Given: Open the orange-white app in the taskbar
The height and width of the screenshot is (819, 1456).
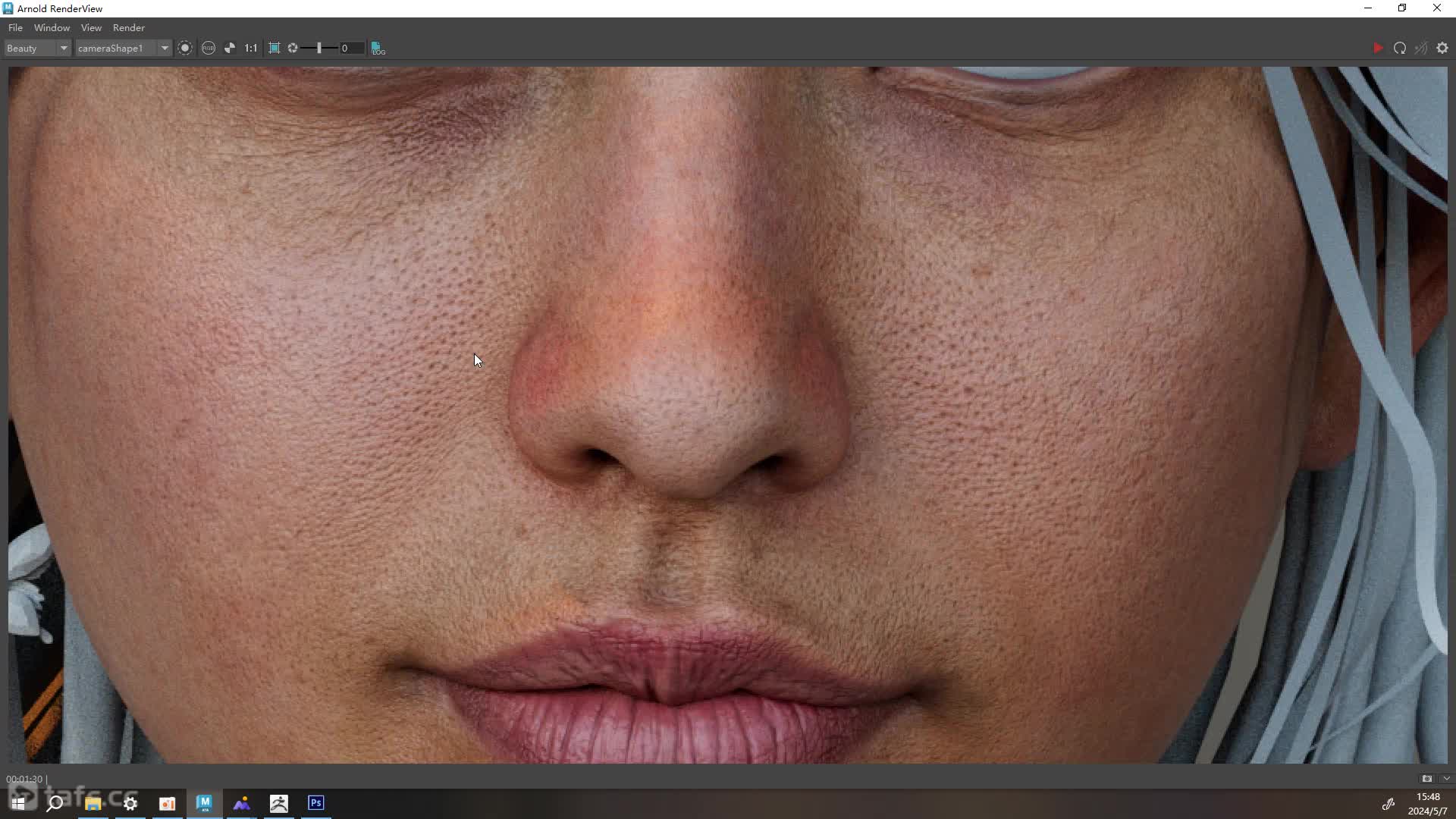Looking at the screenshot, I should click(x=168, y=803).
